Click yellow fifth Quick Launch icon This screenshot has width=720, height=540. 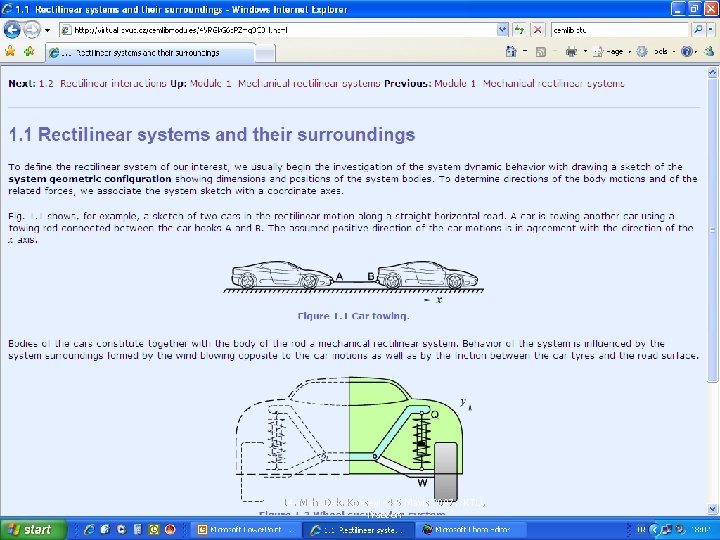(153, 529)
